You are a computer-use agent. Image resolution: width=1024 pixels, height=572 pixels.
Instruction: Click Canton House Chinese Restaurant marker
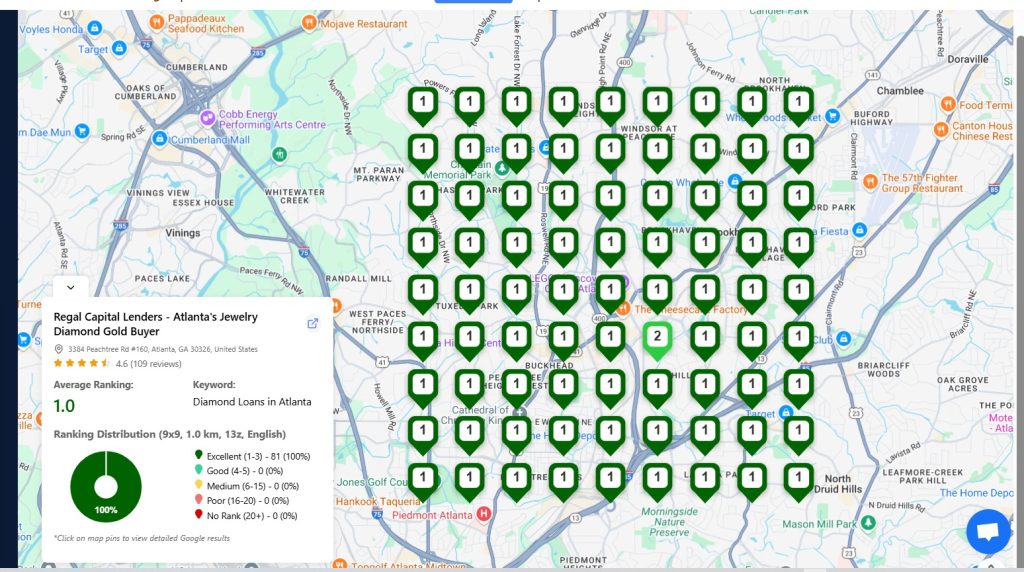pyautogui.click(x=941, y=129)
